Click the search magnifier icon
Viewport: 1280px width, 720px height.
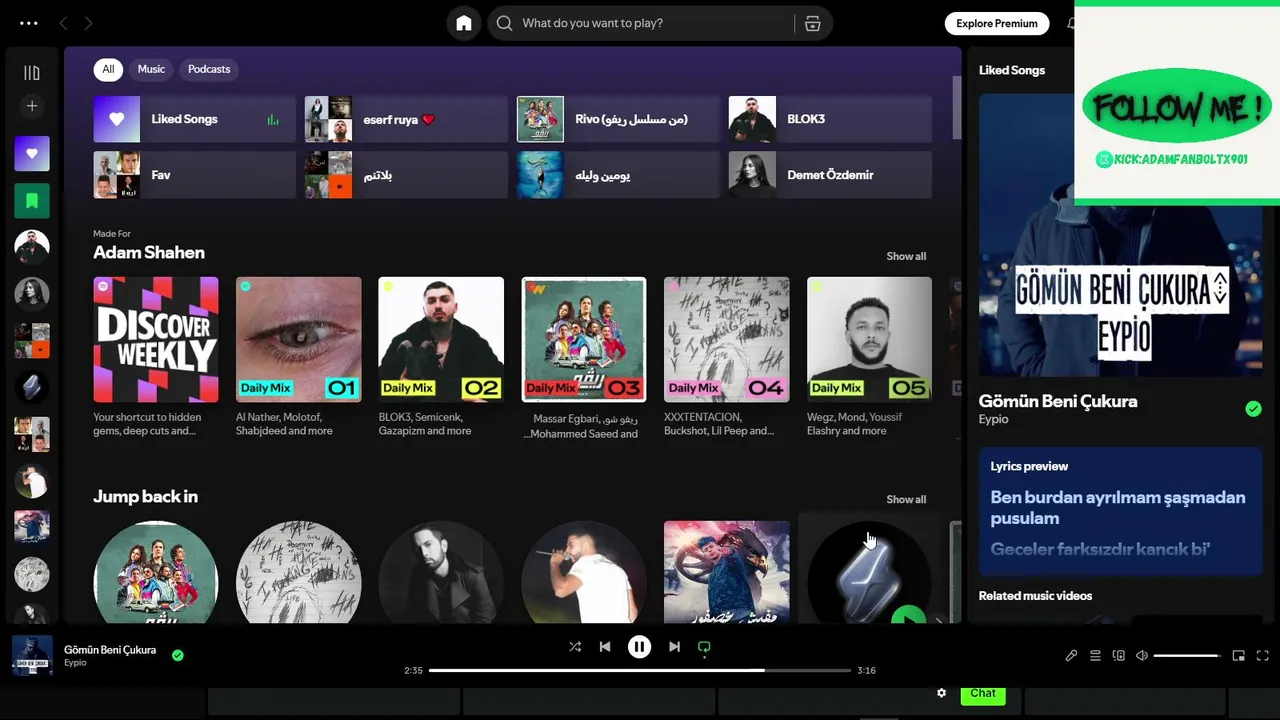(x=505, y=23)
